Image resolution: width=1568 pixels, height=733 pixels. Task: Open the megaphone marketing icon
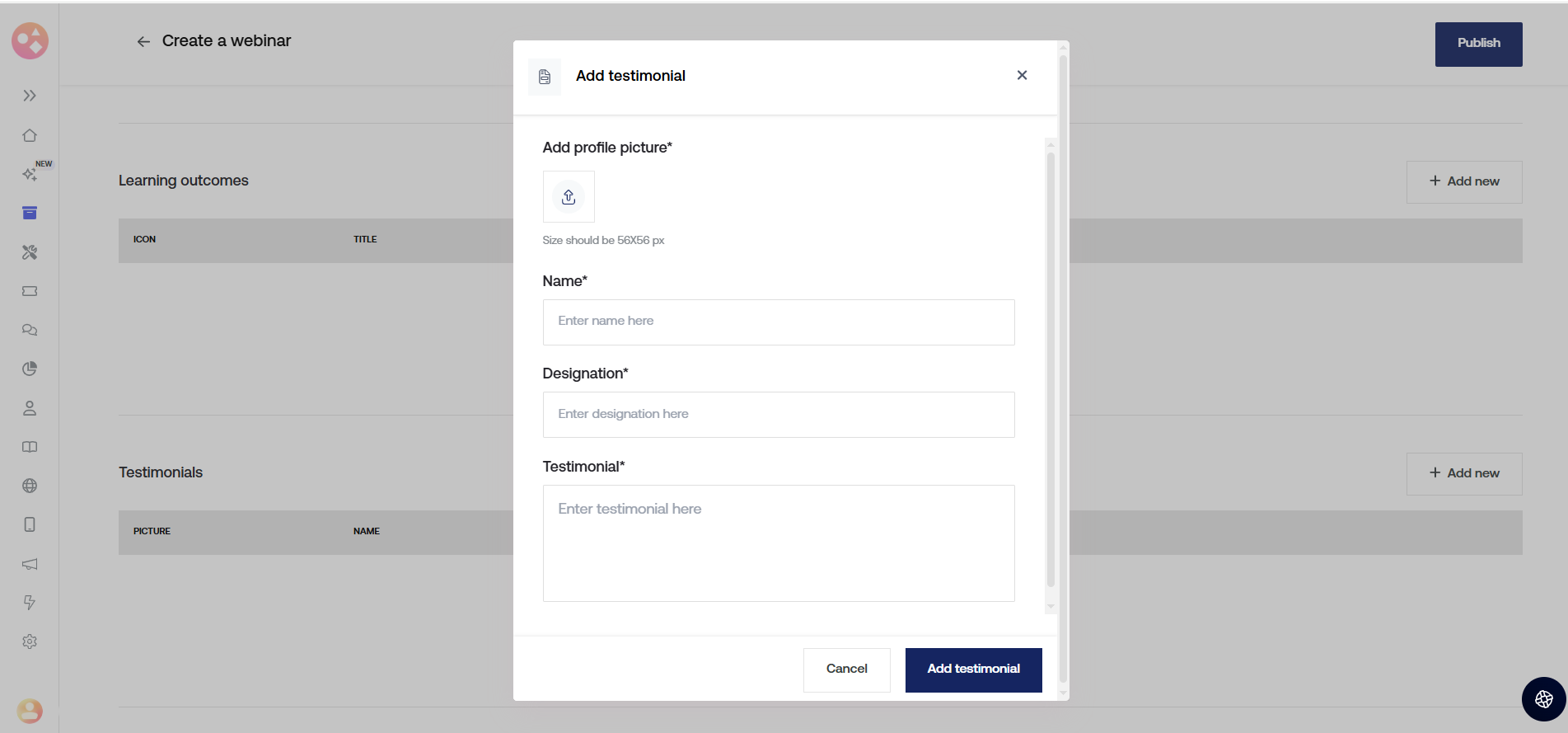30,564
